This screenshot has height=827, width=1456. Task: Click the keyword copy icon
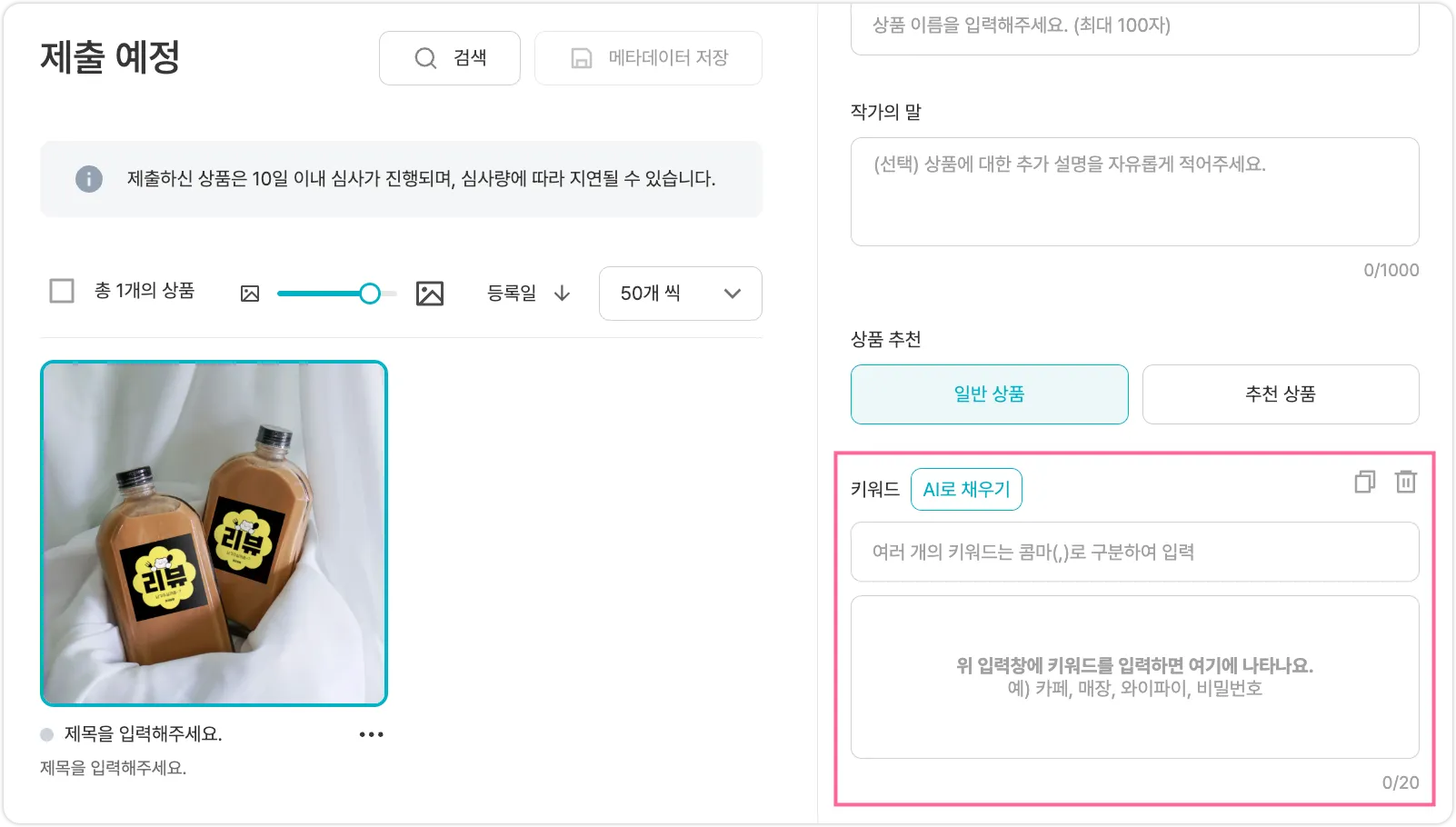click(1364, 482)
